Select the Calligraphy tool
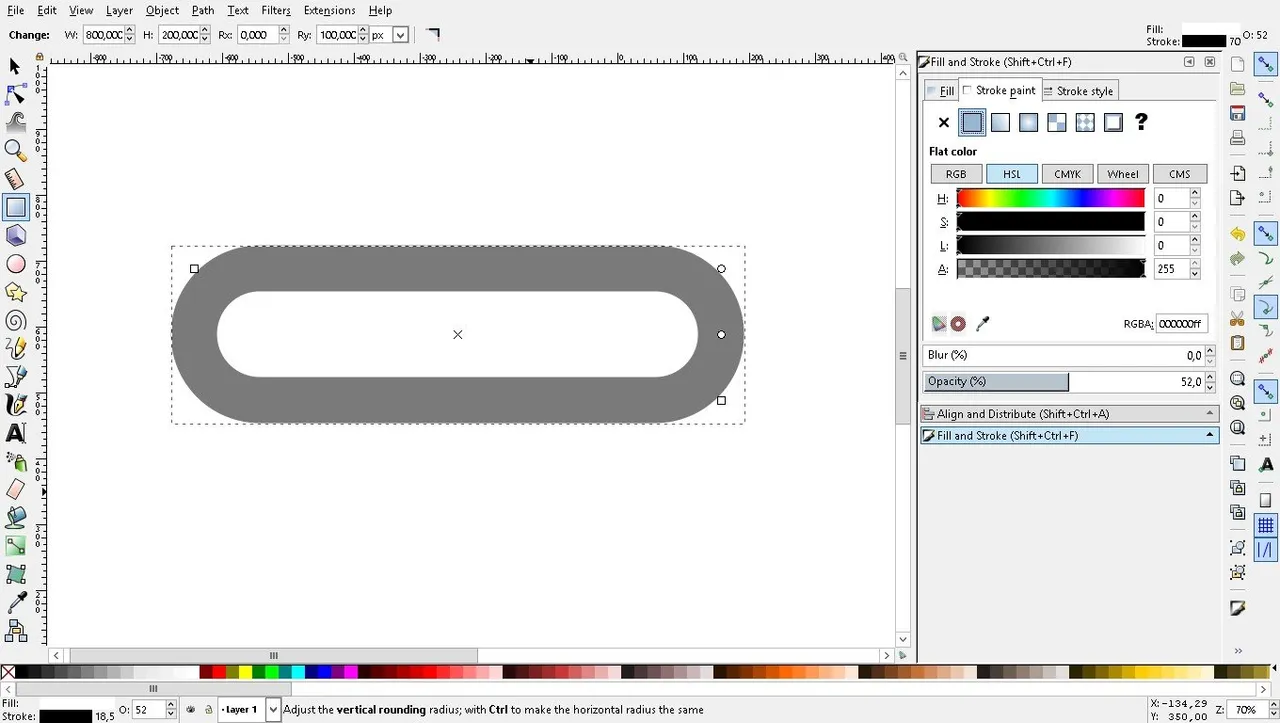This screenshot has width=1280, height=723. (x=15, y=405)
